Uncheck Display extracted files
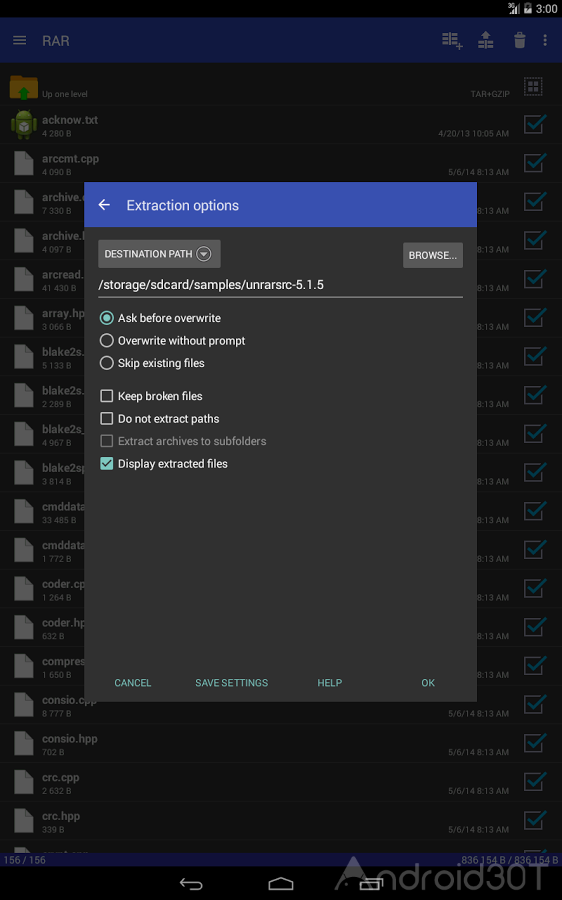The width and height of the screenshot is (562, 900). click(x=106, y=464)
